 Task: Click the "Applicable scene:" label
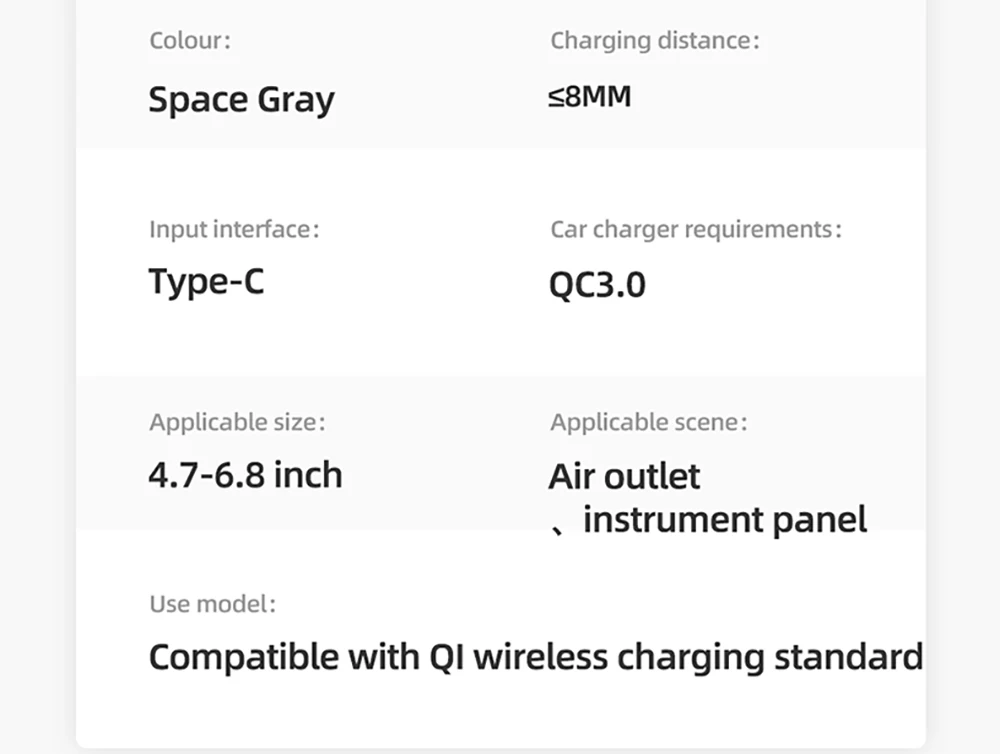pyautogui.click(x=648, y=422)
